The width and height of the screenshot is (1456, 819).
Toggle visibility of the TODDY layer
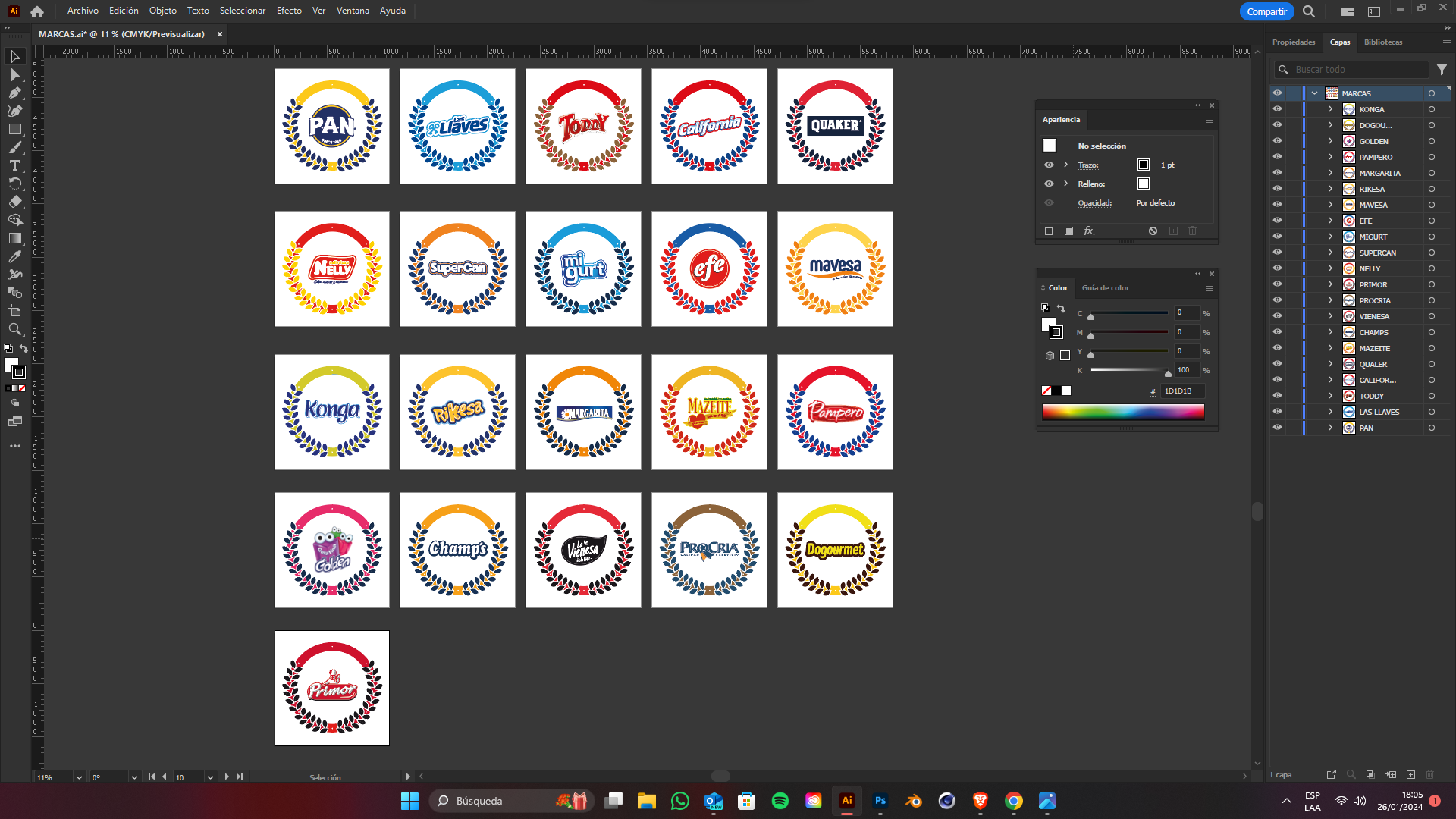click(x=1277, y=396)
